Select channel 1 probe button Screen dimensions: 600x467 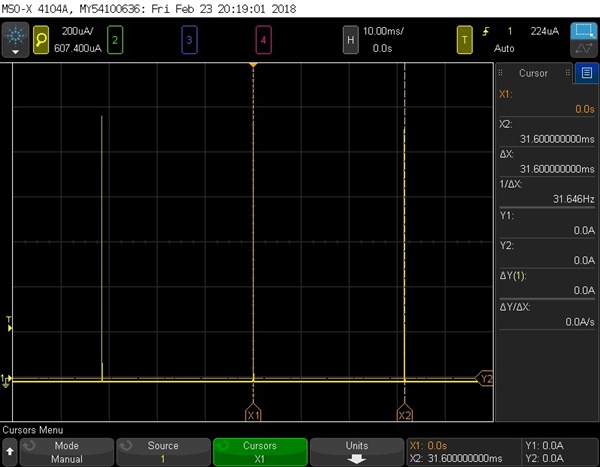[41, 39]
